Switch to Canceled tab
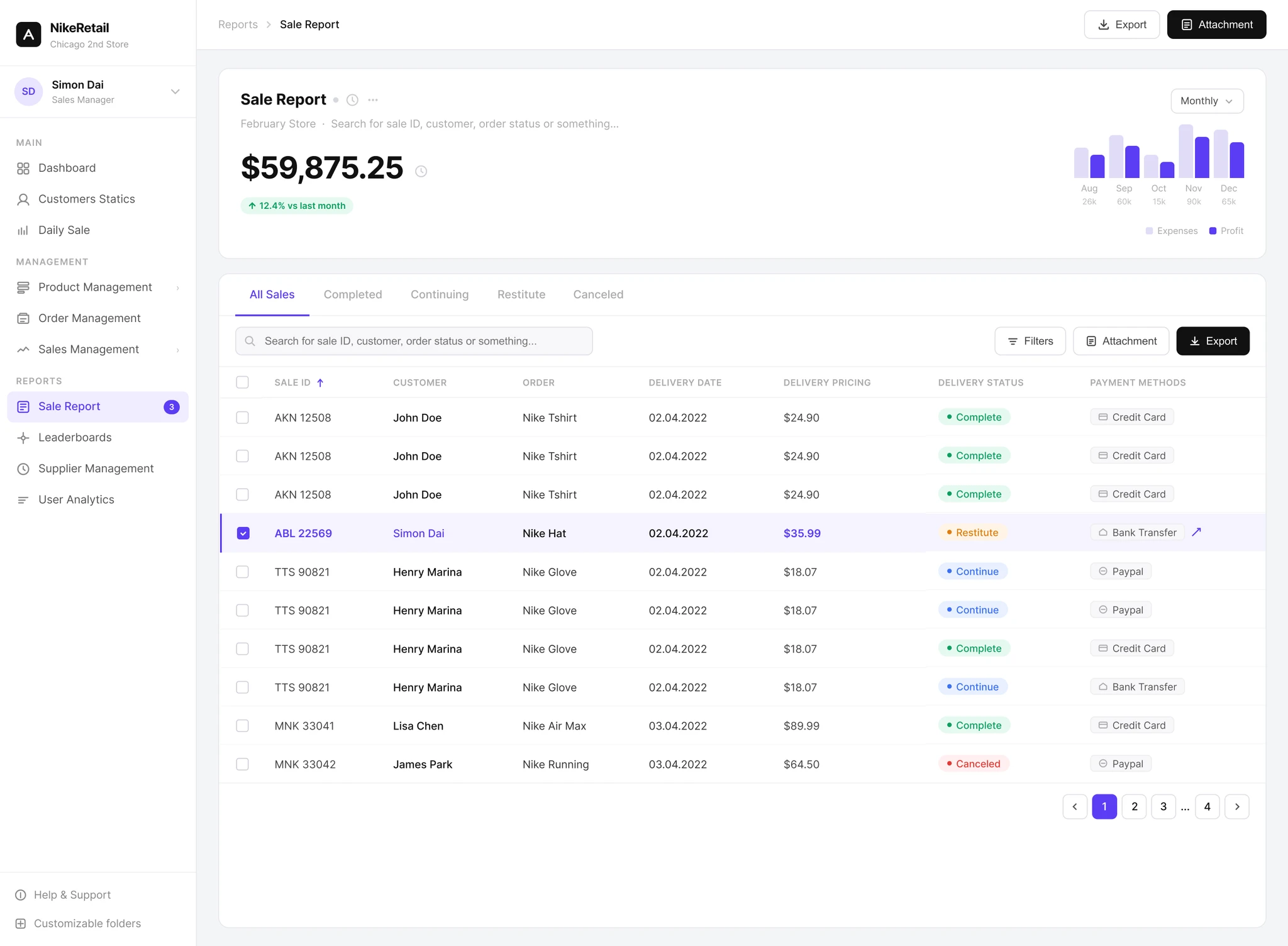The width and height of the screenshot is (1288, 946). point(598,294)
